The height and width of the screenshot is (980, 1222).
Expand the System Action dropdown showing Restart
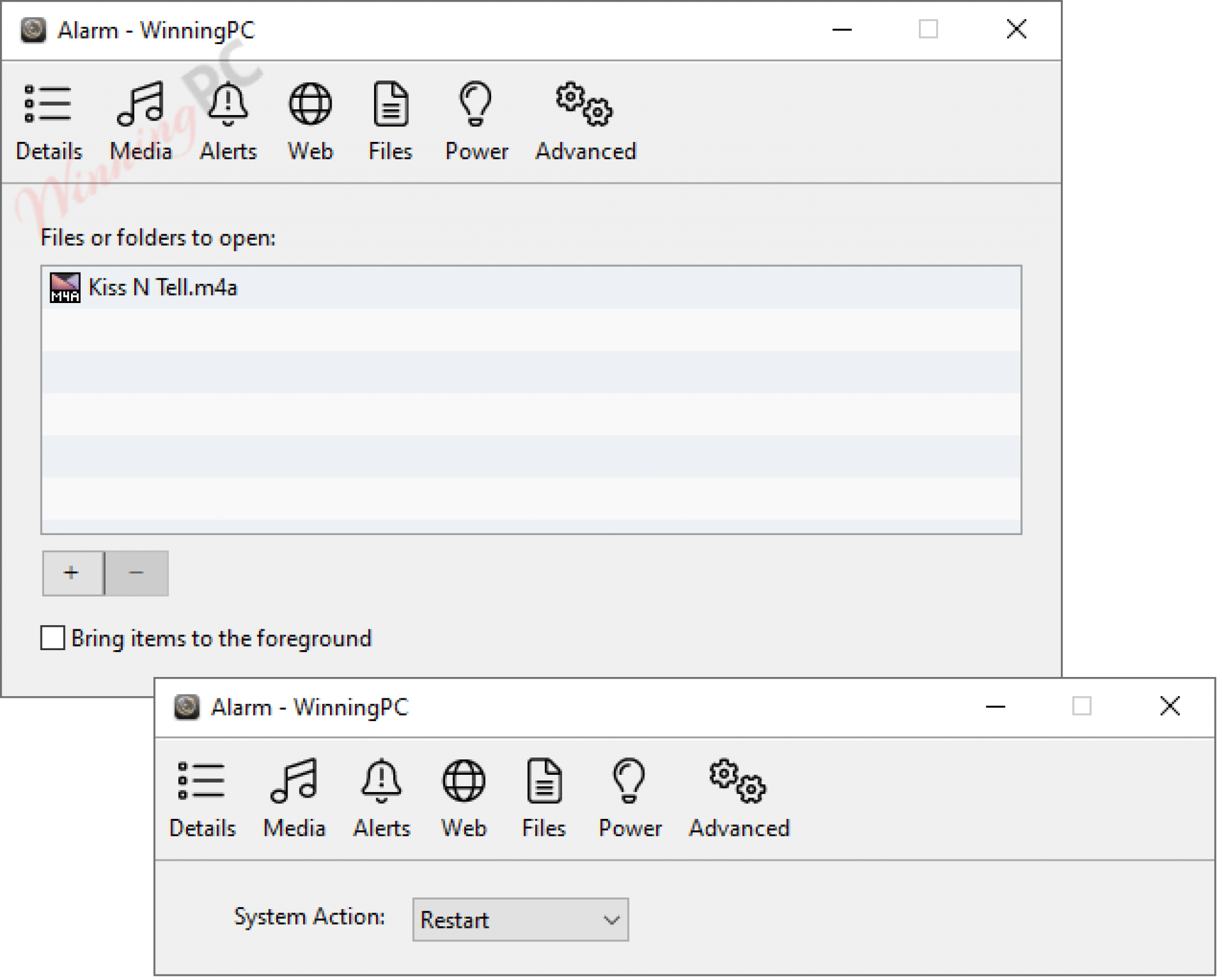click(x=520, y=919)
